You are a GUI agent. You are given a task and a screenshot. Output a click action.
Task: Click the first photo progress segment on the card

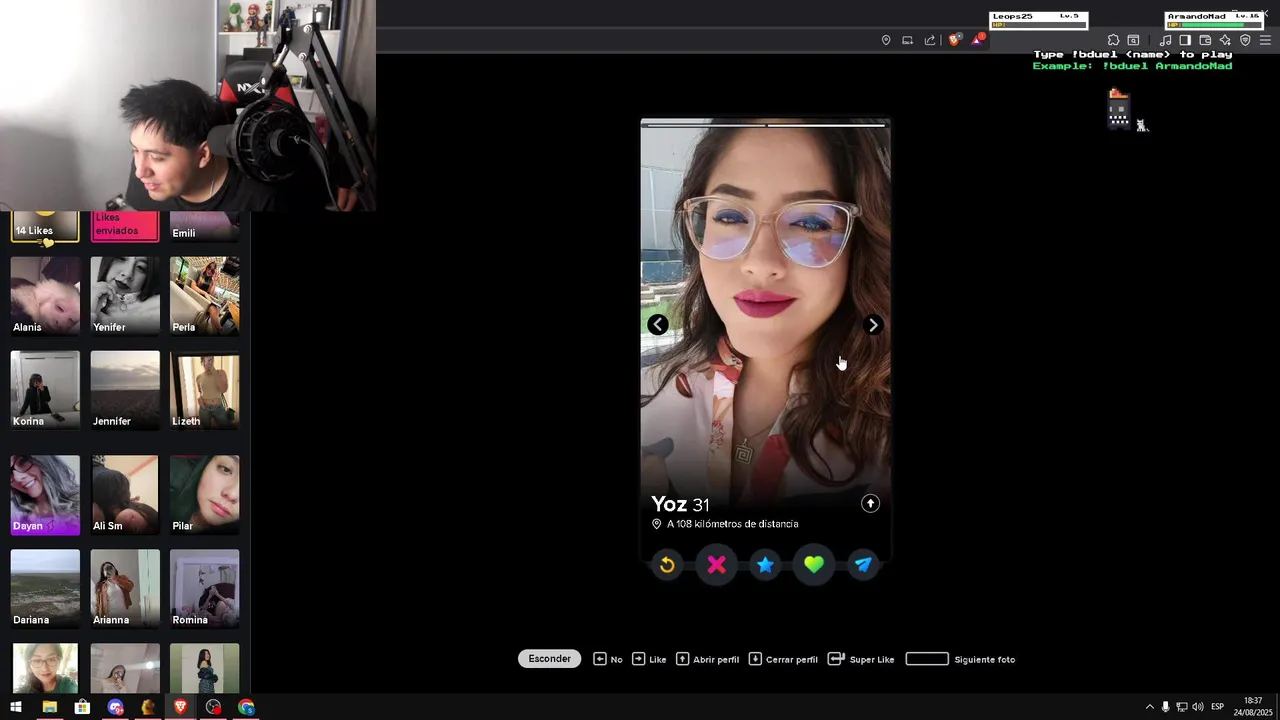tap(706, 125)
